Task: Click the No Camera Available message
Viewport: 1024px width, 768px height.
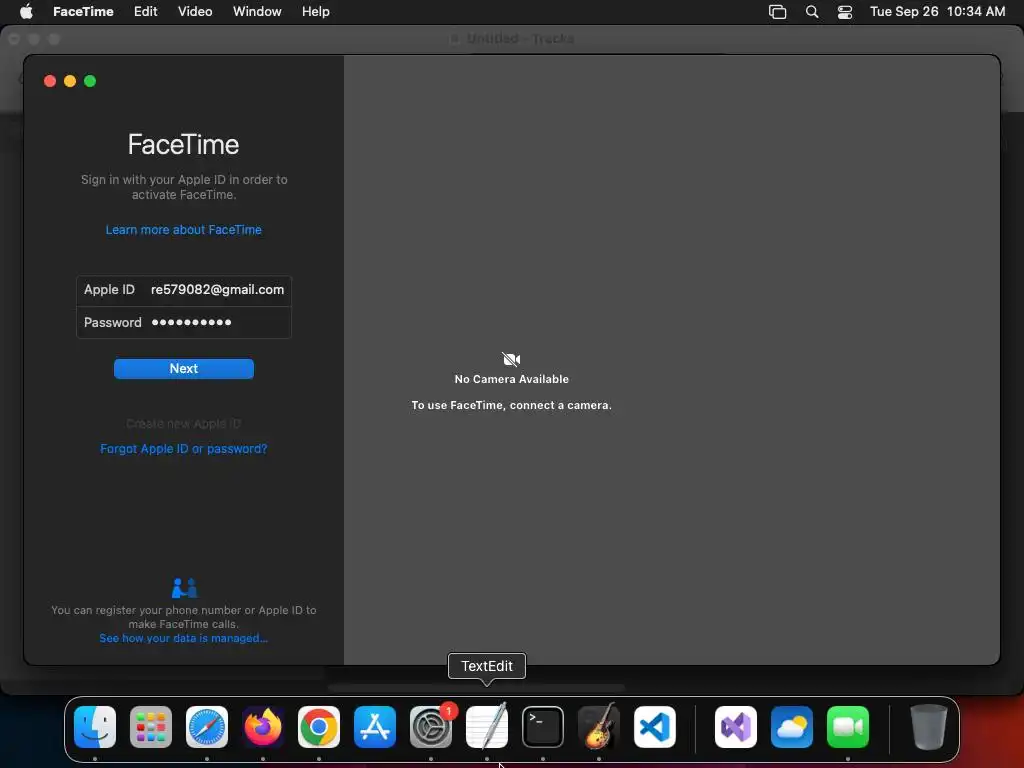Action: [511, 379]
